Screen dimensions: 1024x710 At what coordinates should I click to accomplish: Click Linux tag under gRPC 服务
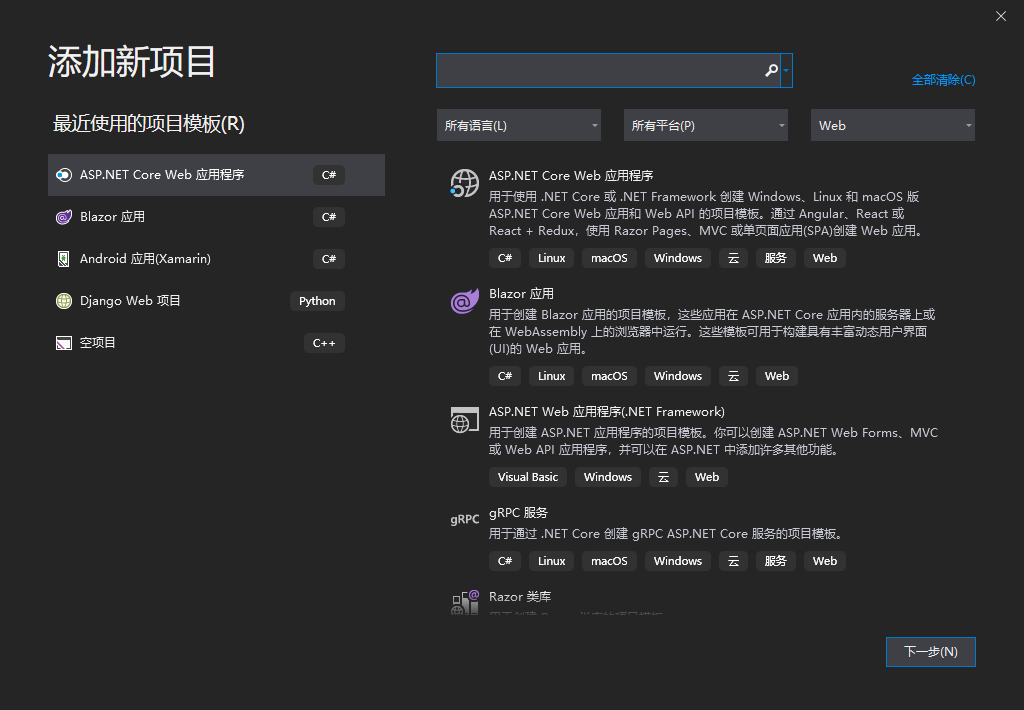551,561
